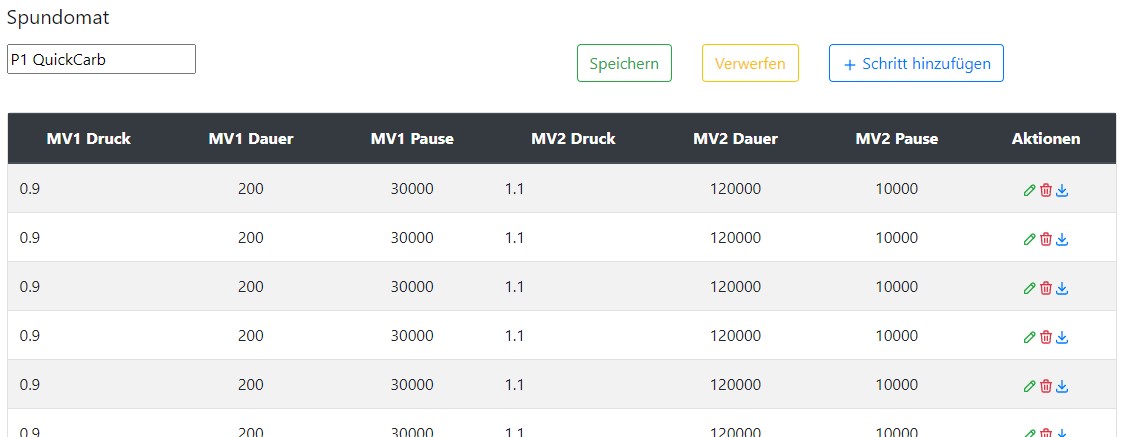Image resolution: width=1122 pixels, height=437 pixels.
Task: Click the MV1 Druck column header
Action: (88, 139)
